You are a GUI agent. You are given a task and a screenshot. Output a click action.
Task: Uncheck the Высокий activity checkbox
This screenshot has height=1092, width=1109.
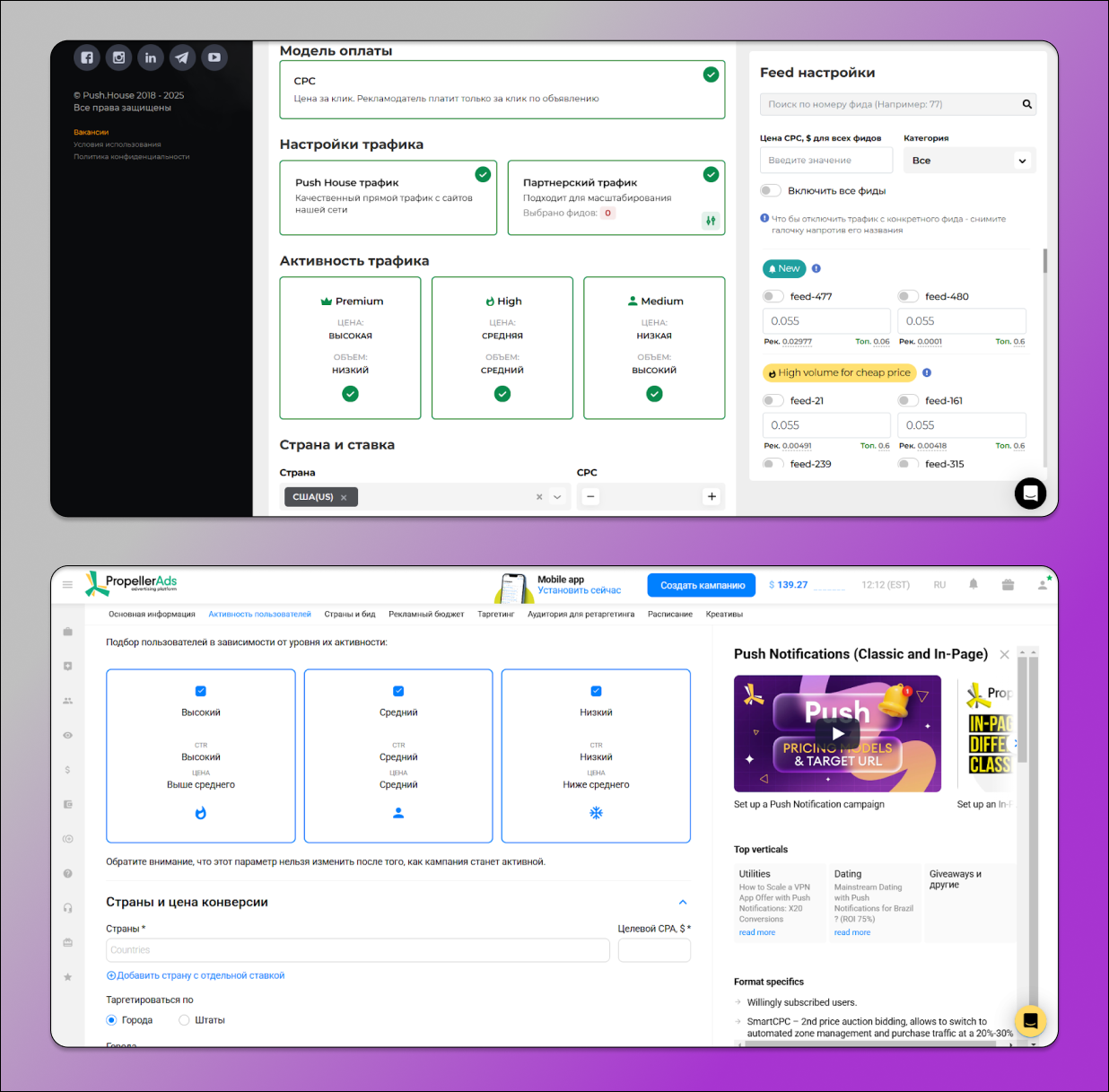point(201,691)
